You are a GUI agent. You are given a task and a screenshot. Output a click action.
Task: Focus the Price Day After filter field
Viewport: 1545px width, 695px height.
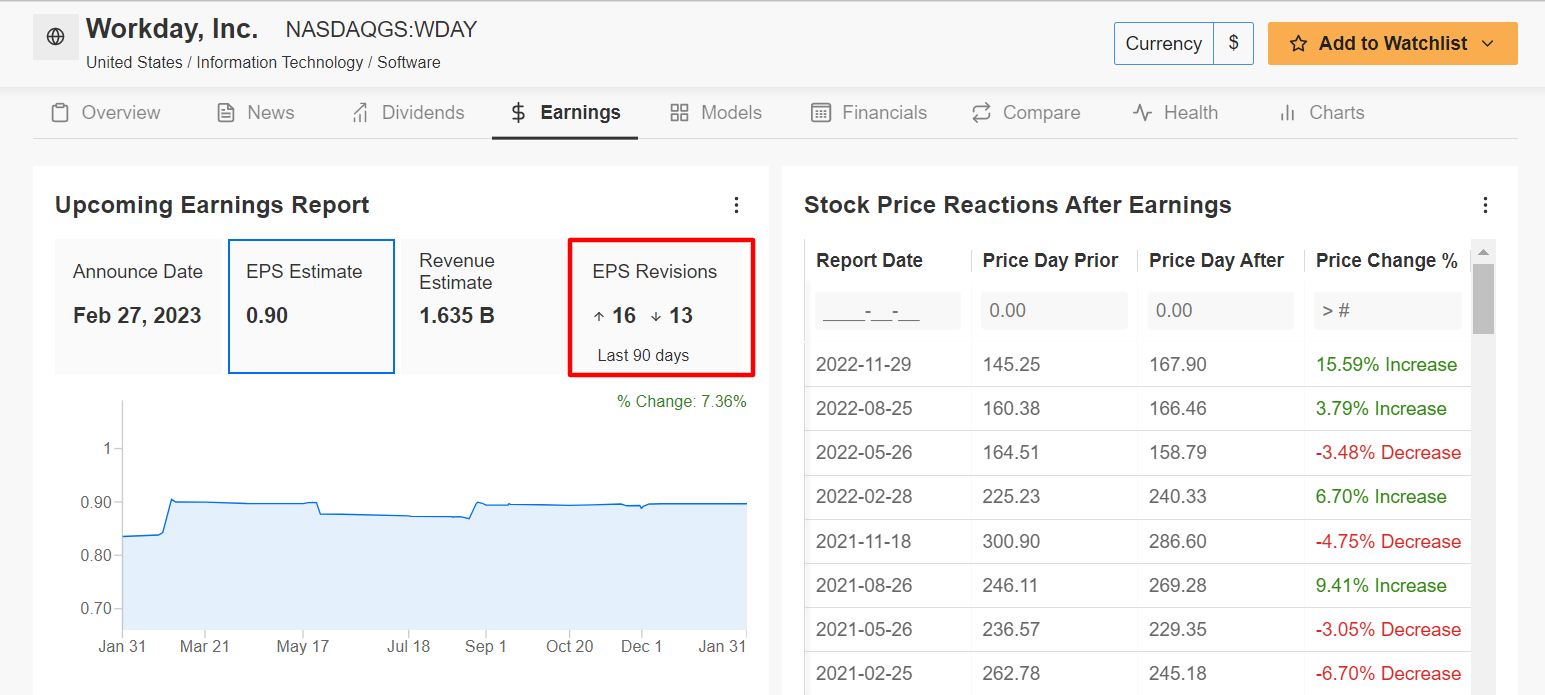(1221, 311)
